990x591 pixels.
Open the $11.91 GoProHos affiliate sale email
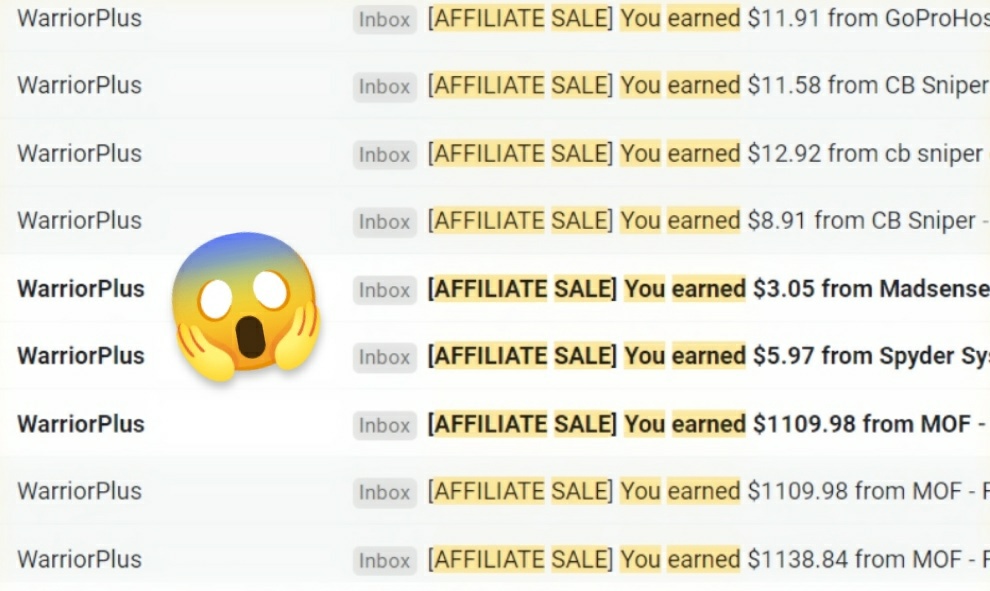coord(700,19)
